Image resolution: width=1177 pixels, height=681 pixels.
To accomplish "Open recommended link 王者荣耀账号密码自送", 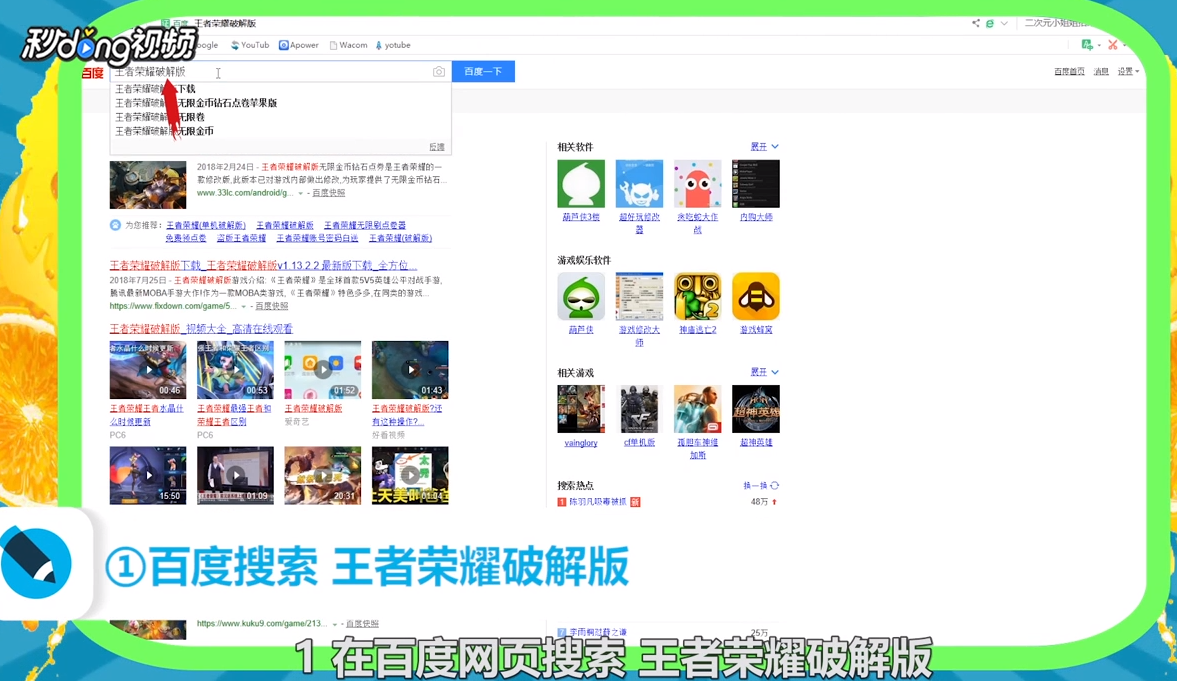I will [318, 238].
